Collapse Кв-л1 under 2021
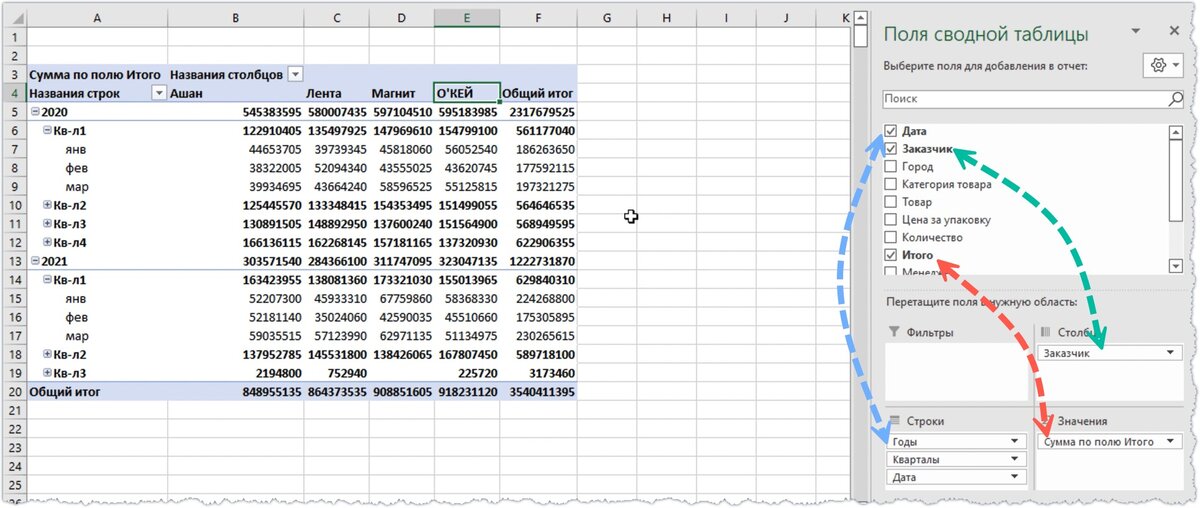This screenshot has width=1200, height=508. 47,279
